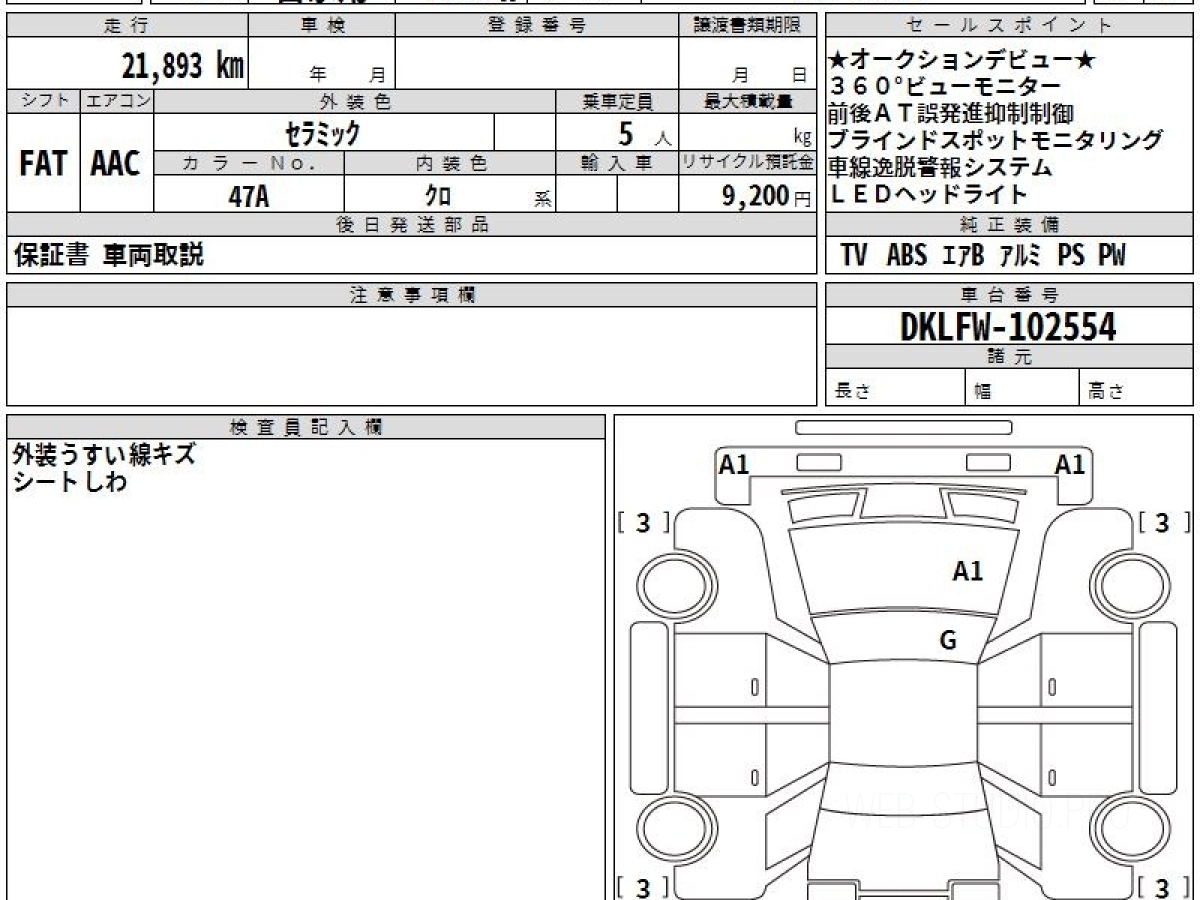Select the exterior color セラミック
Viewport: 1200px width, 900px height.
pyautogui.click(x=323, y=133)
